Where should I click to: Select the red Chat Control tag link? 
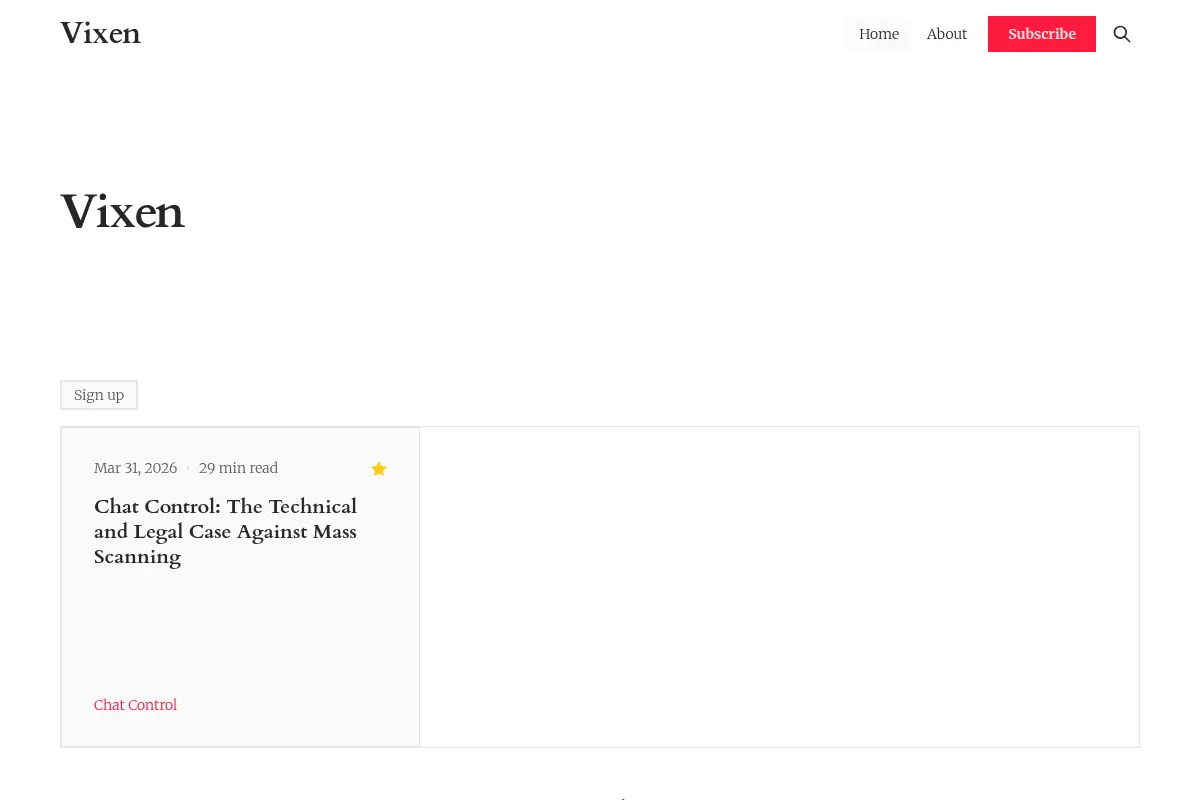(135, 705)
